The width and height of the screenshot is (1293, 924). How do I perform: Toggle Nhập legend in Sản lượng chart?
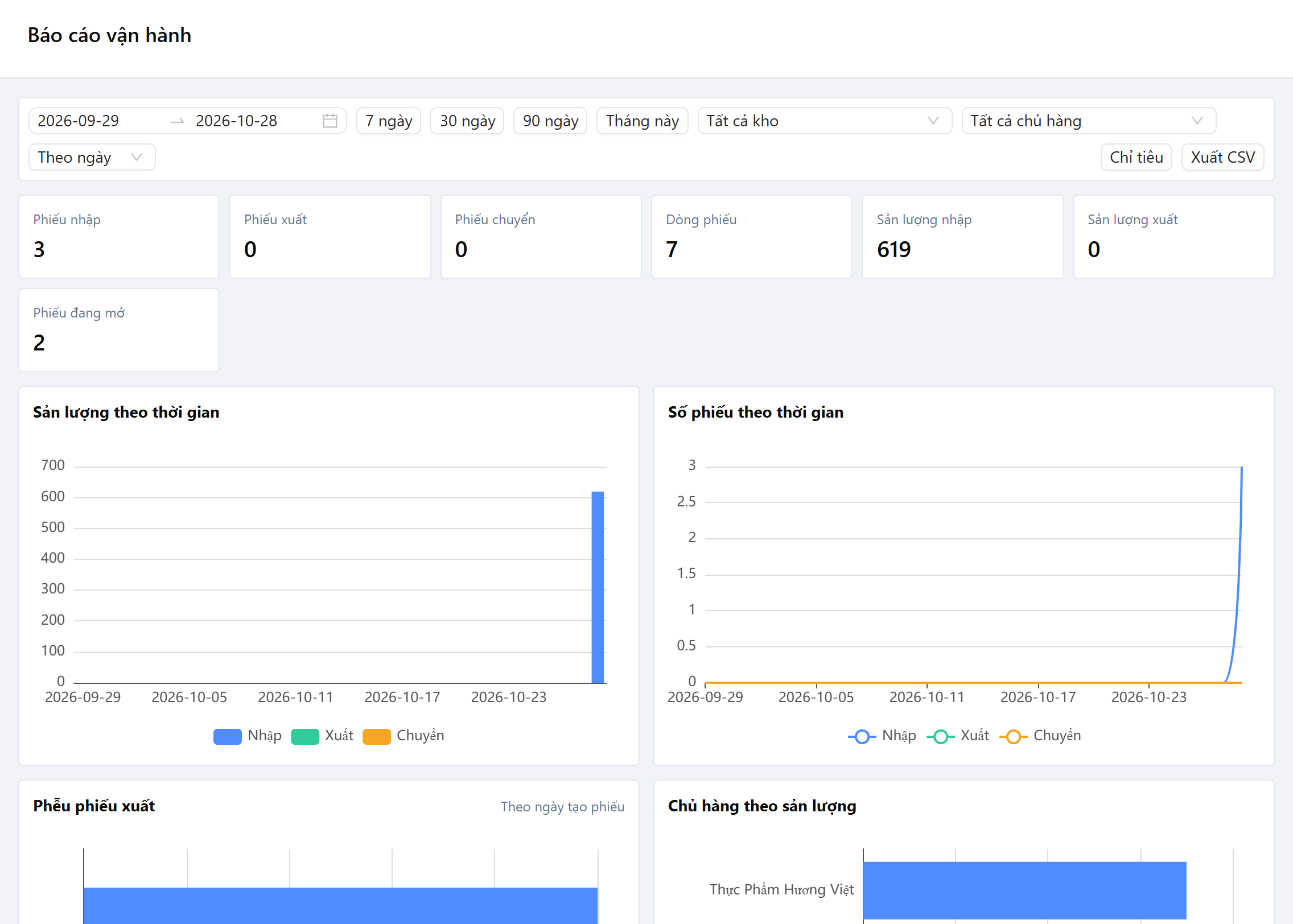click(x=248, y=736)
